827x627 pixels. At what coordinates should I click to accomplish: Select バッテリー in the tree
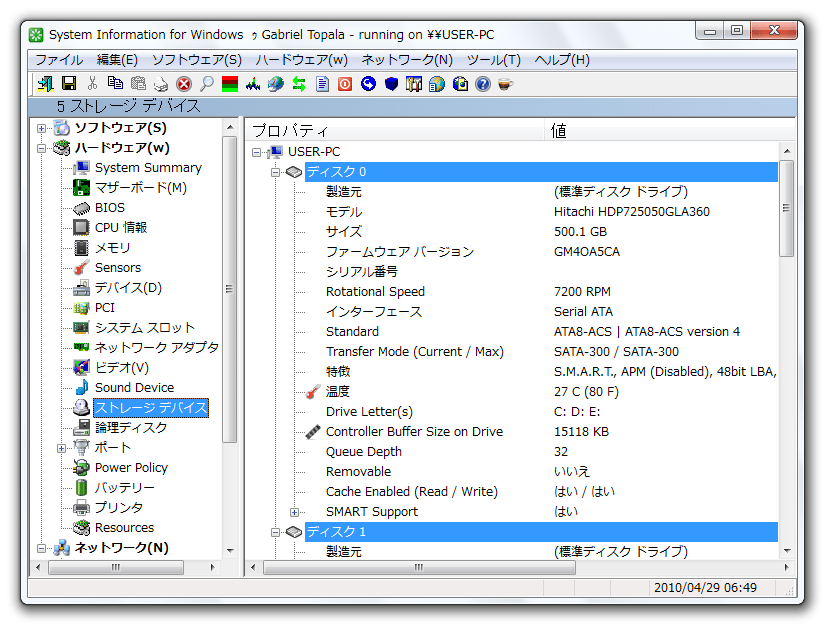click(x=124, y=488)
